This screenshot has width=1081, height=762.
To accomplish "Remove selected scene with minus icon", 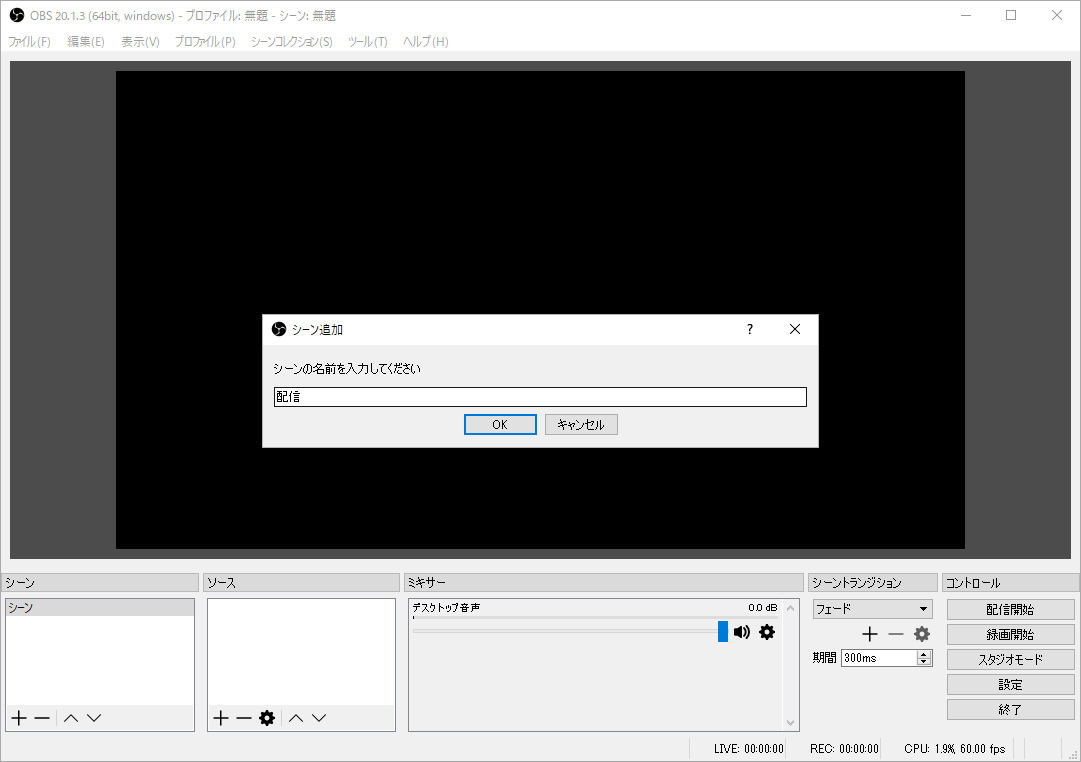I will tap(42, 718).
